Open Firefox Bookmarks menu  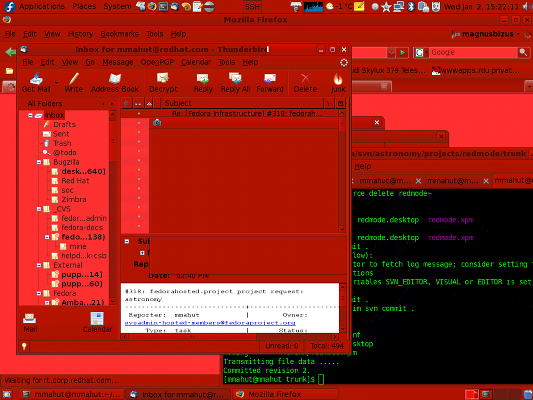(x=119, y=34)
